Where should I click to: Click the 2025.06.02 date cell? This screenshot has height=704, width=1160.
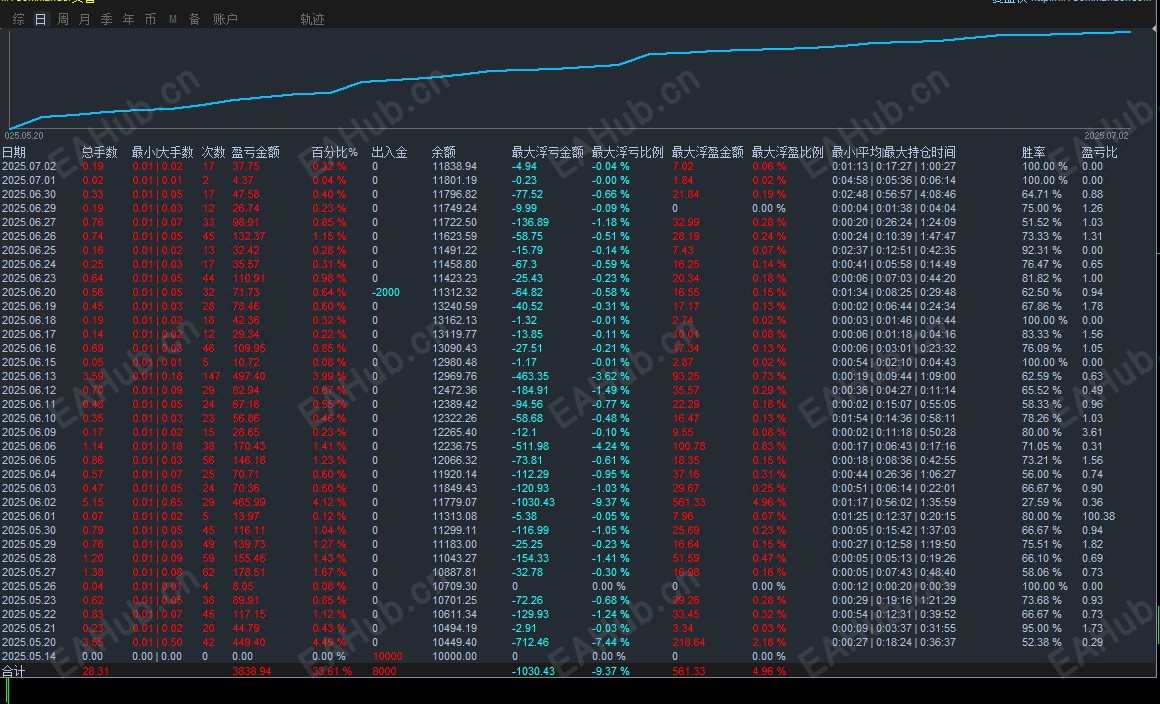pyautogui.click(x=29, y=503)
